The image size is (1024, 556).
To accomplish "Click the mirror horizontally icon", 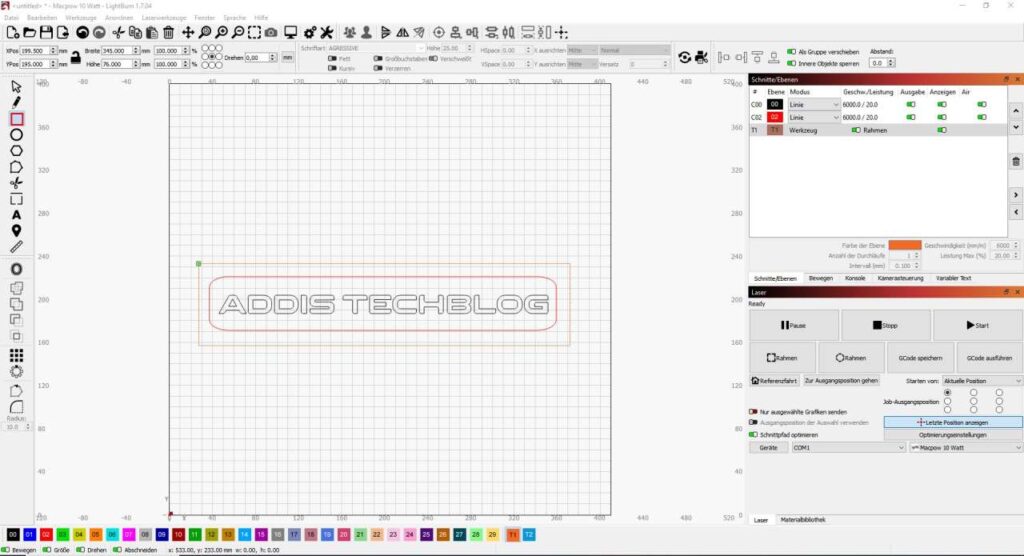I will [403, 32].
